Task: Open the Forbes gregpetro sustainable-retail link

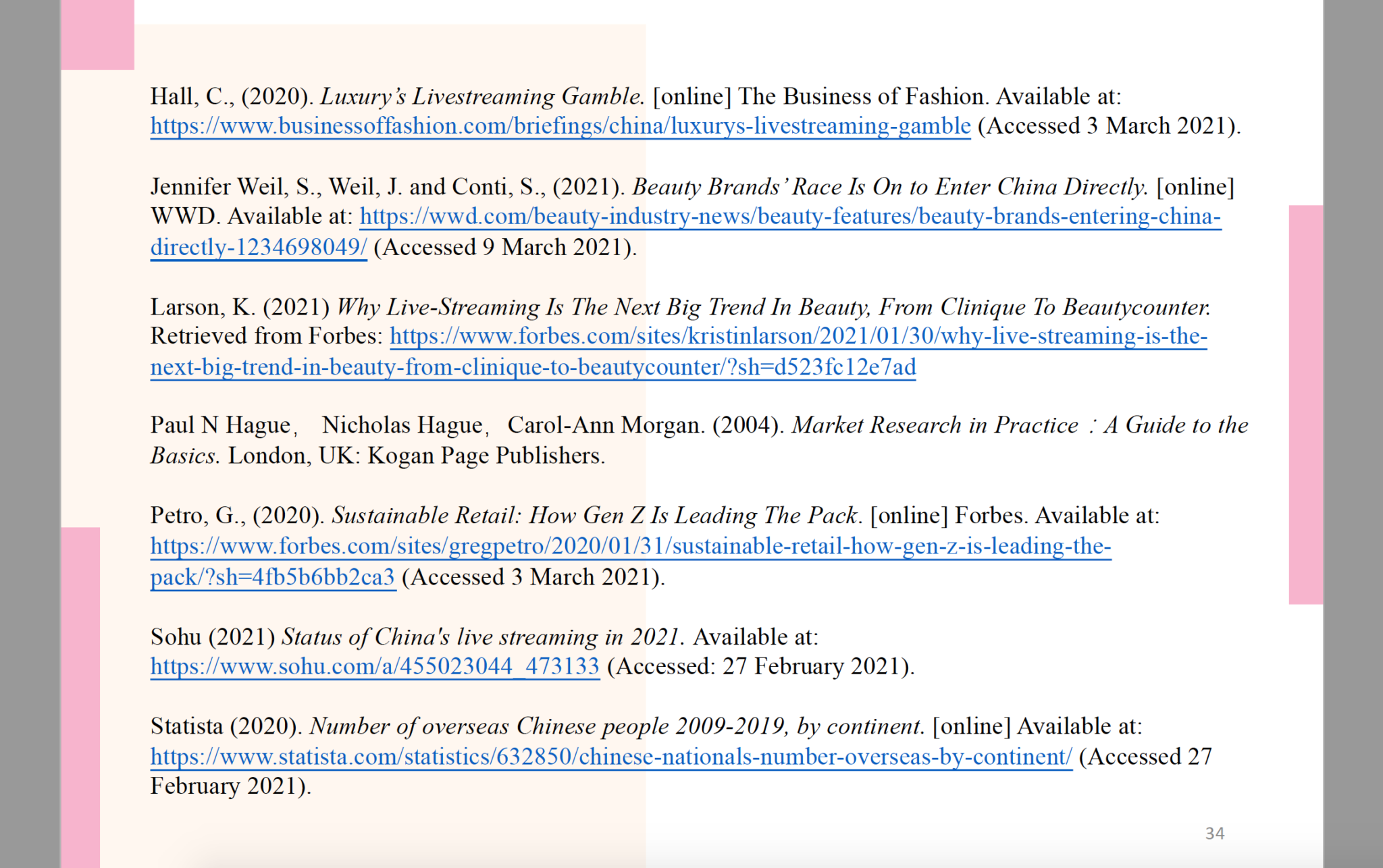Action: click(x=631, y=546)
